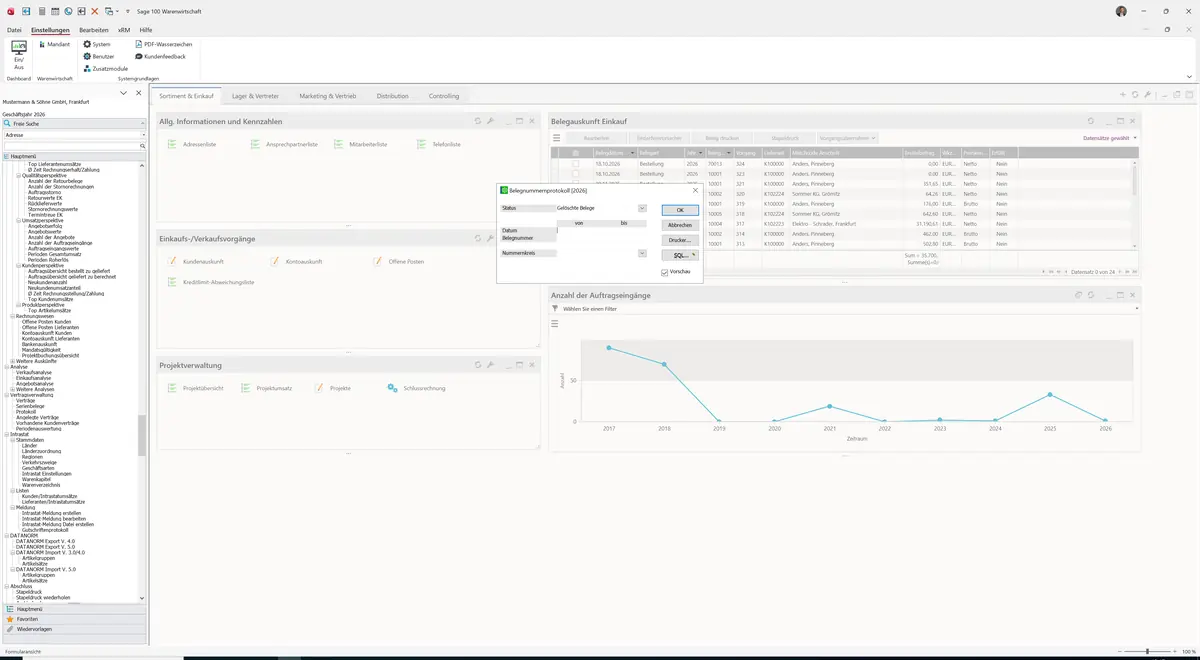The width and height of the screenshot is (1200, 660).
Task: Open Ansprechpartnerliste shortcut
Action: click(x=283, y=144)
